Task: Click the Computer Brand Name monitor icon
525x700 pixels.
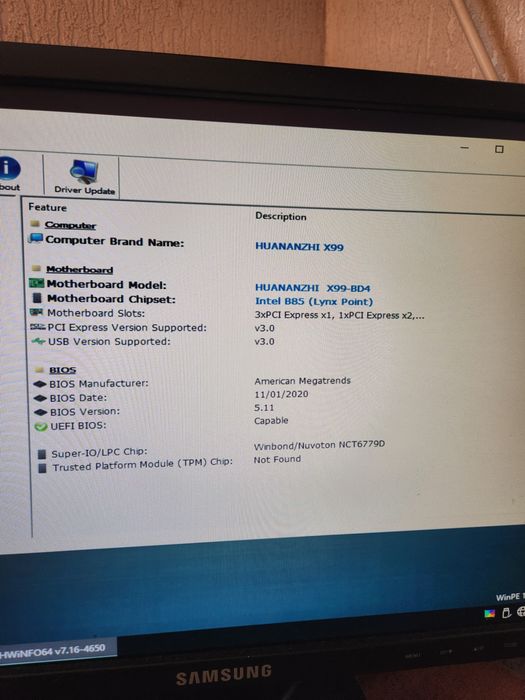Action: coord(36,238)
